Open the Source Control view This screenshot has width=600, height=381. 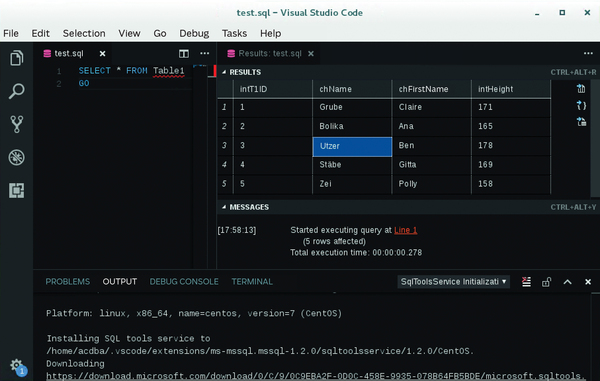pyautogui.click(x=16, y=124)
